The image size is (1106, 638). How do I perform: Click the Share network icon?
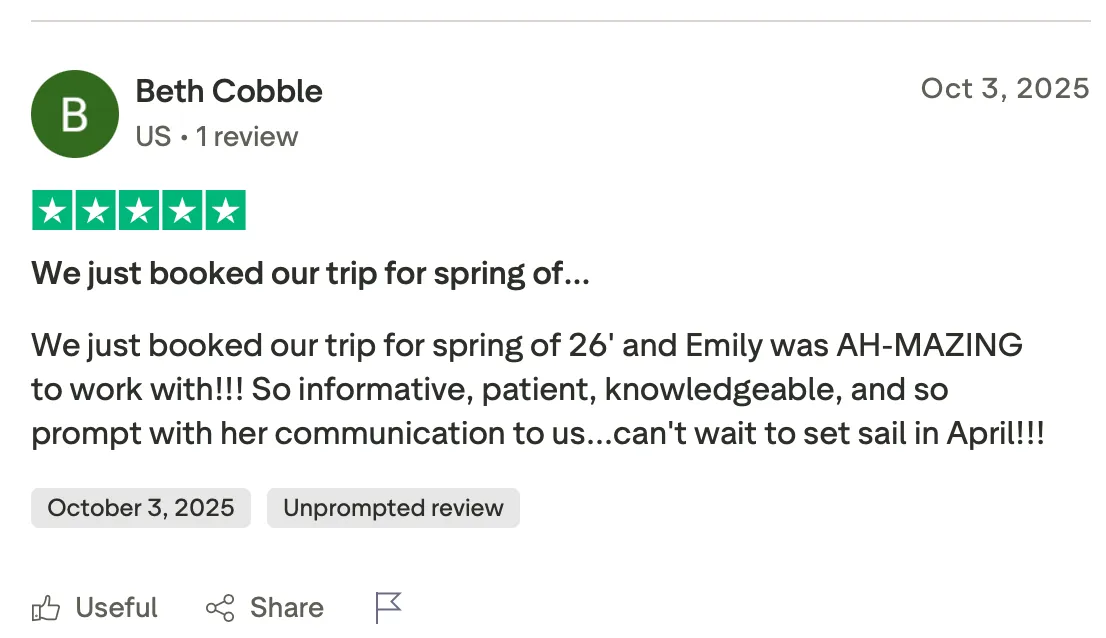pyautogui.click(x=220, y=607)
